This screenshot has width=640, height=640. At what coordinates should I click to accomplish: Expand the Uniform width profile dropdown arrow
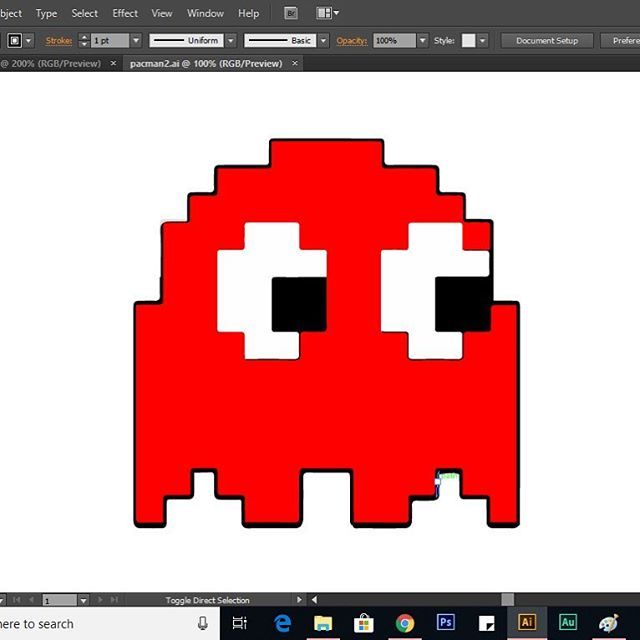pyautogui.click(x=231, y=40)
